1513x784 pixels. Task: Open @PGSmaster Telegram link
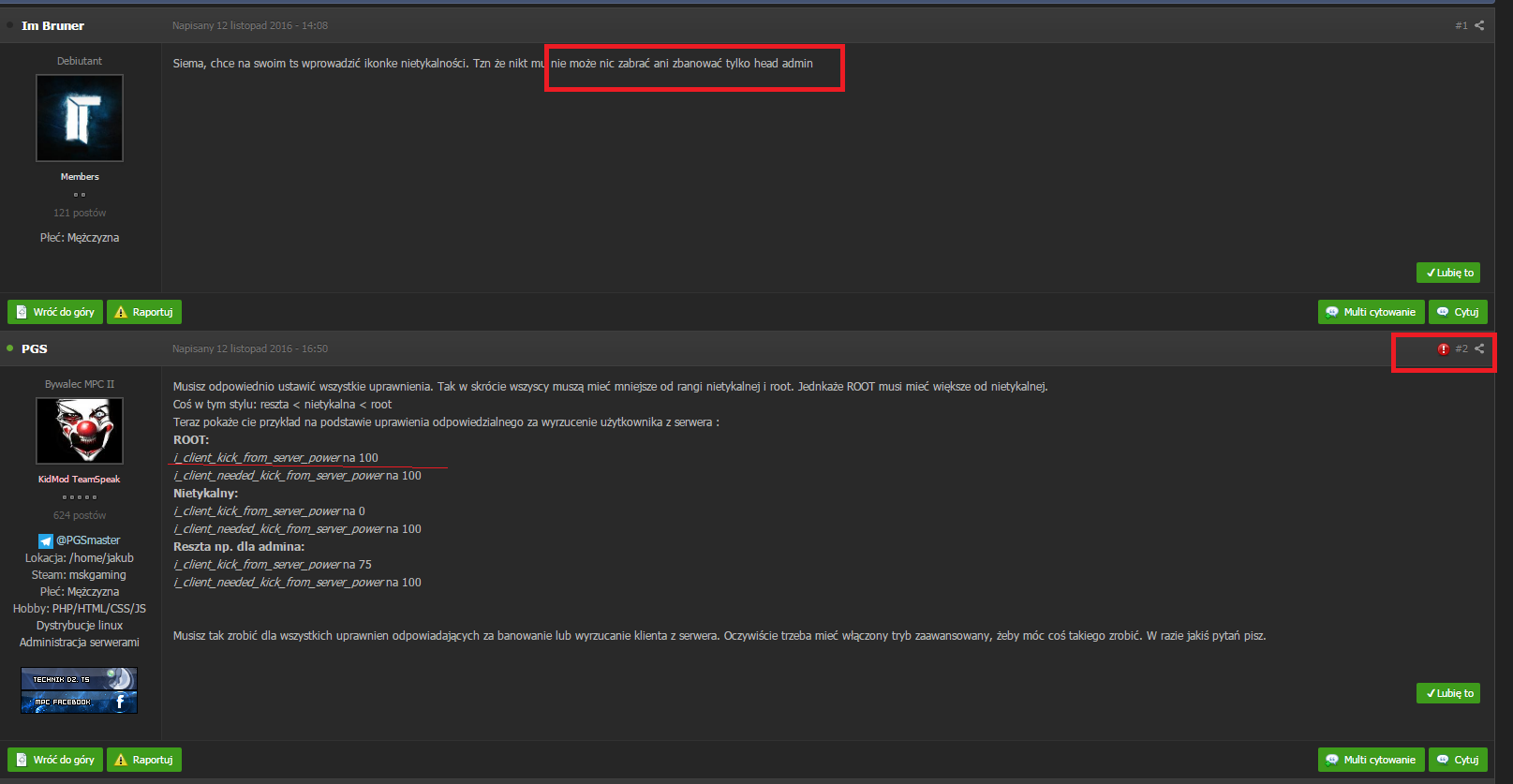tap(88, 540)
